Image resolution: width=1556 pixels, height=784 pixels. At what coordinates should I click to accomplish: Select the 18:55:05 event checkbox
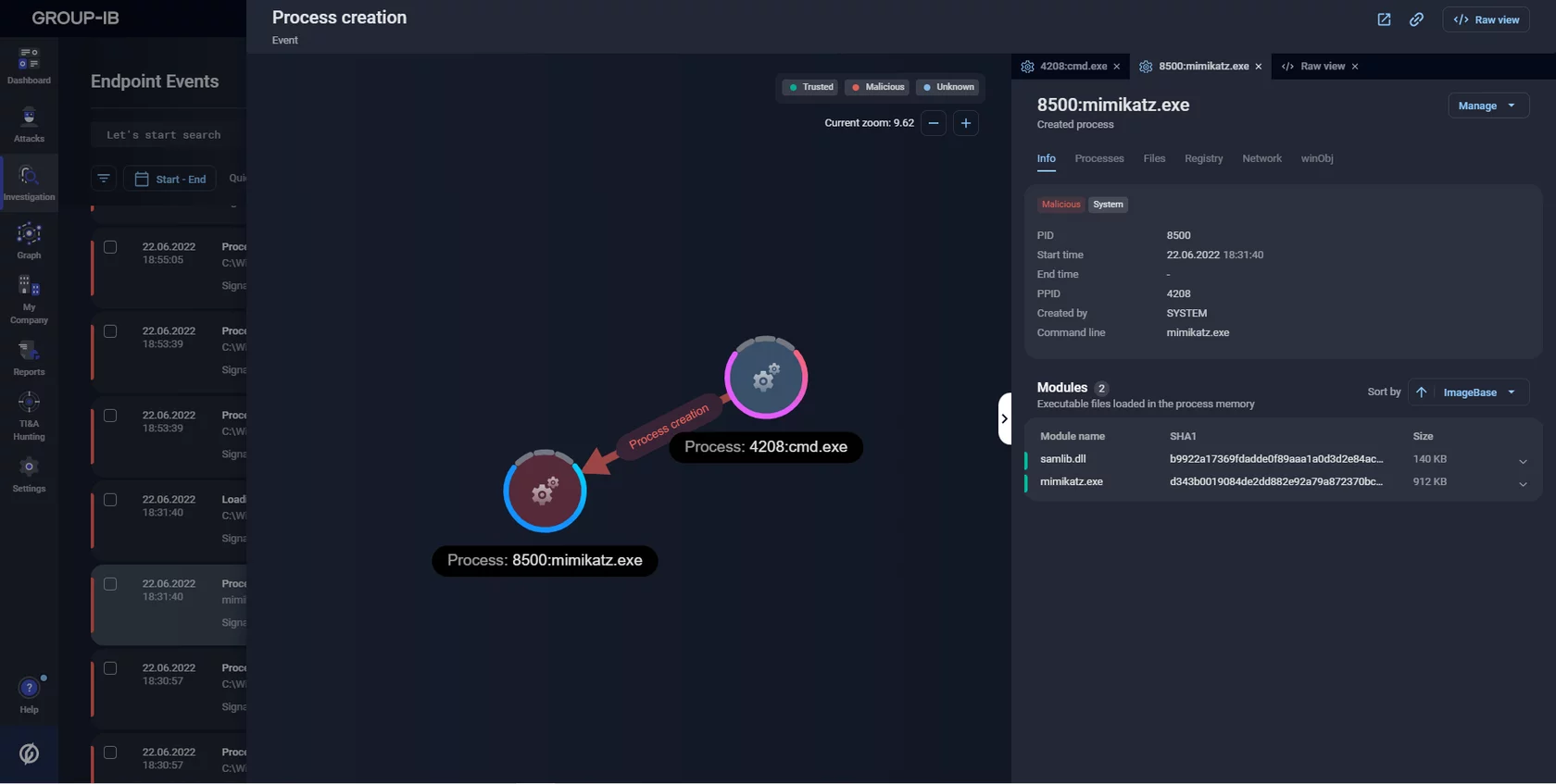[110, 247]
